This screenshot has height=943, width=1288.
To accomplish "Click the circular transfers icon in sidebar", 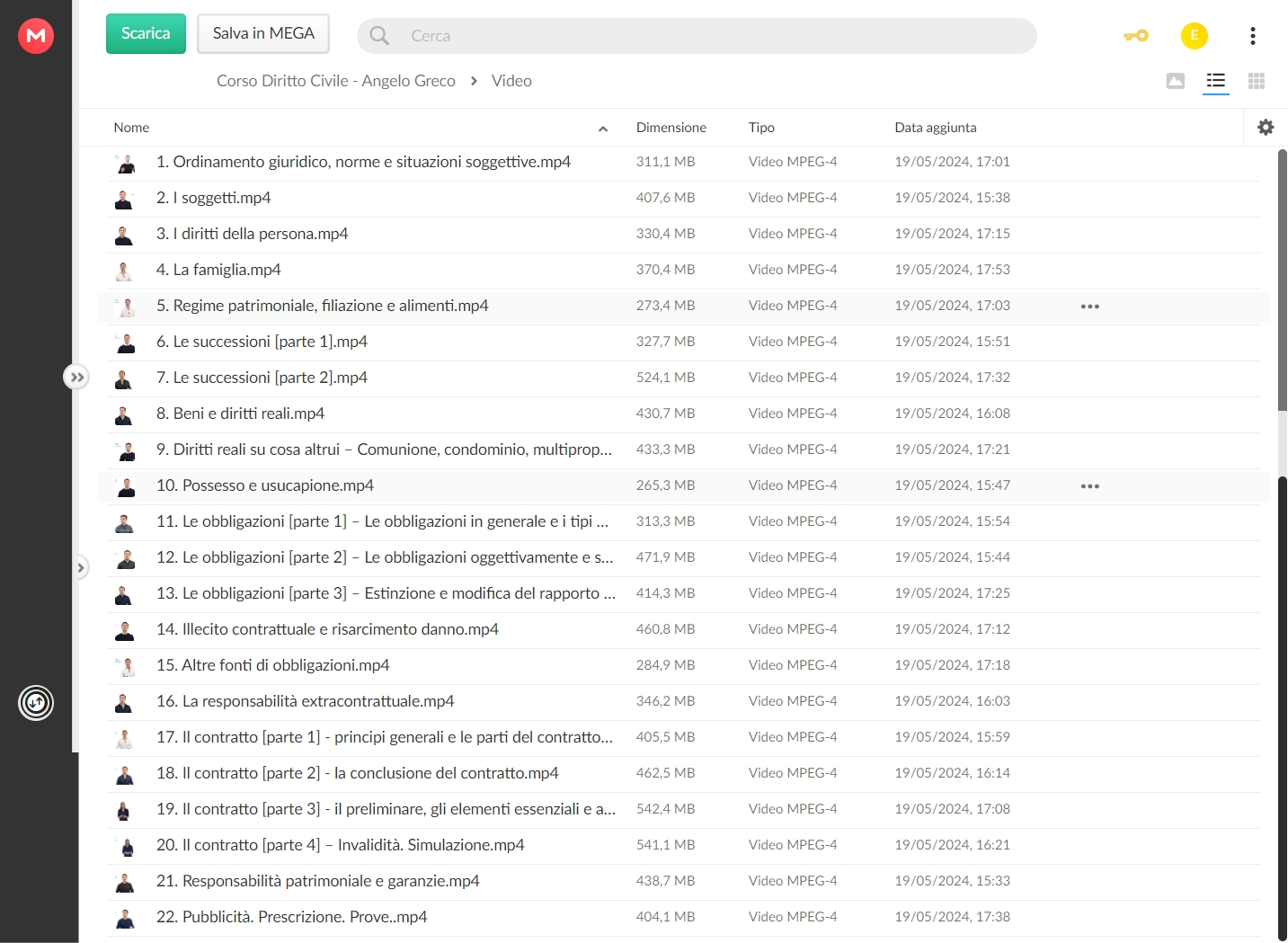I will coord(36,702).
